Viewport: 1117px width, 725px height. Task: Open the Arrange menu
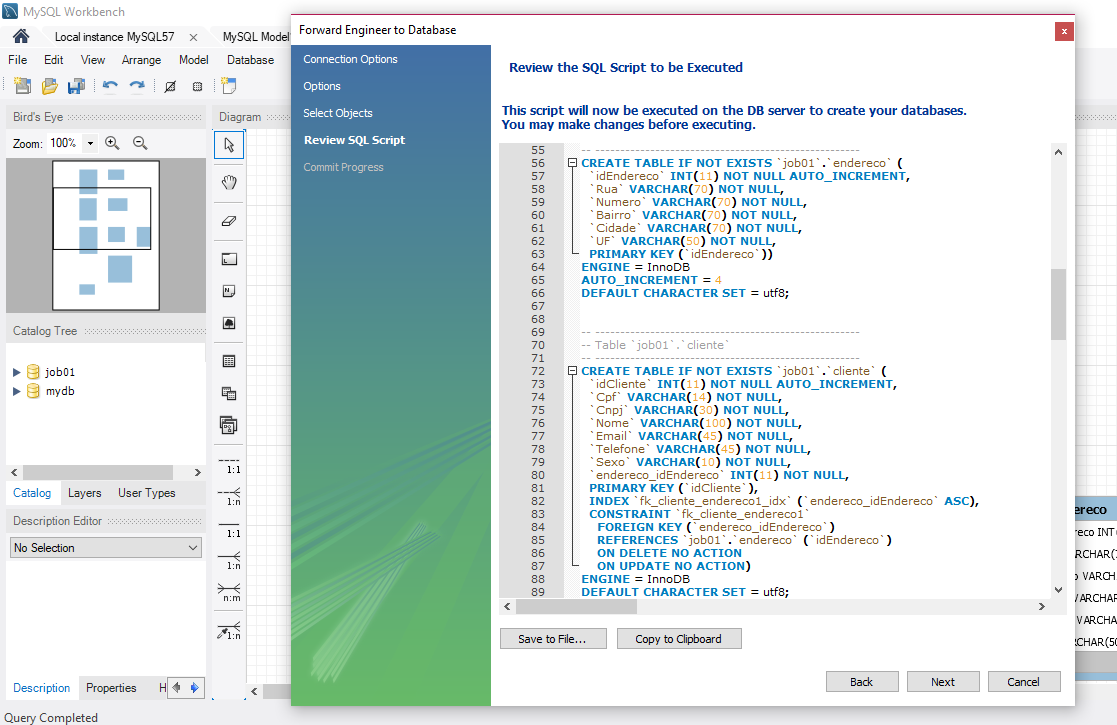(141, 60)
